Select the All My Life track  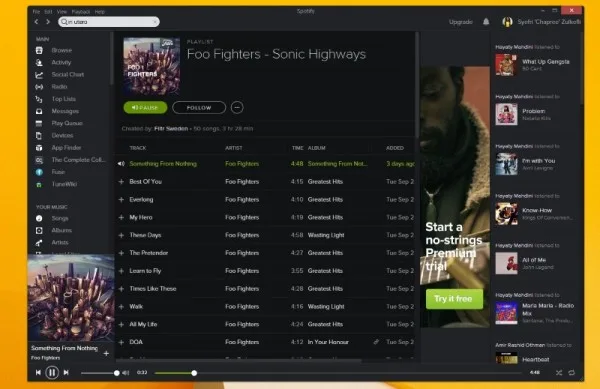point(266,324)
